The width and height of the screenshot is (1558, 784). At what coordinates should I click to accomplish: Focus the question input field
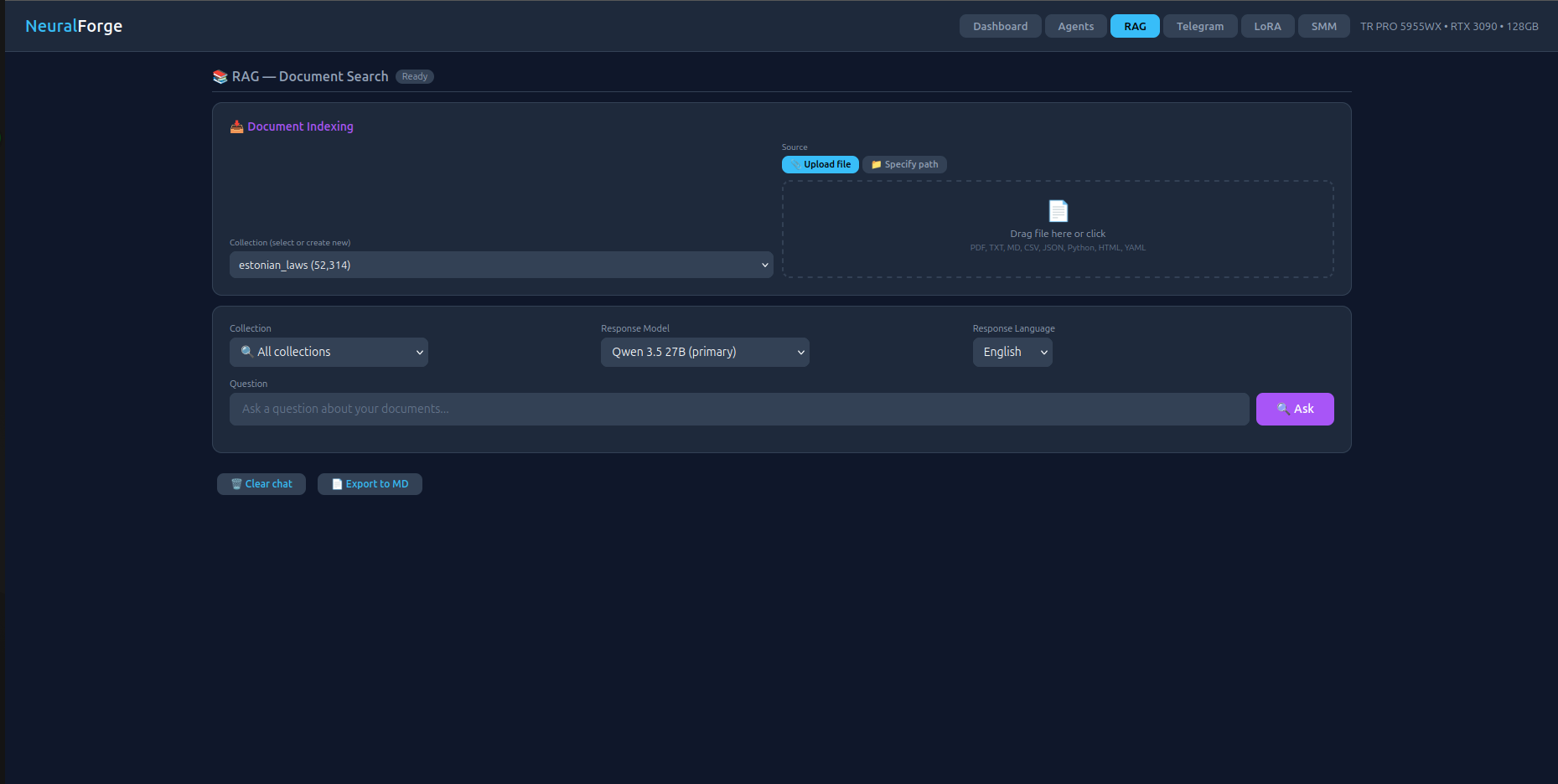click(x=739, y=409)
